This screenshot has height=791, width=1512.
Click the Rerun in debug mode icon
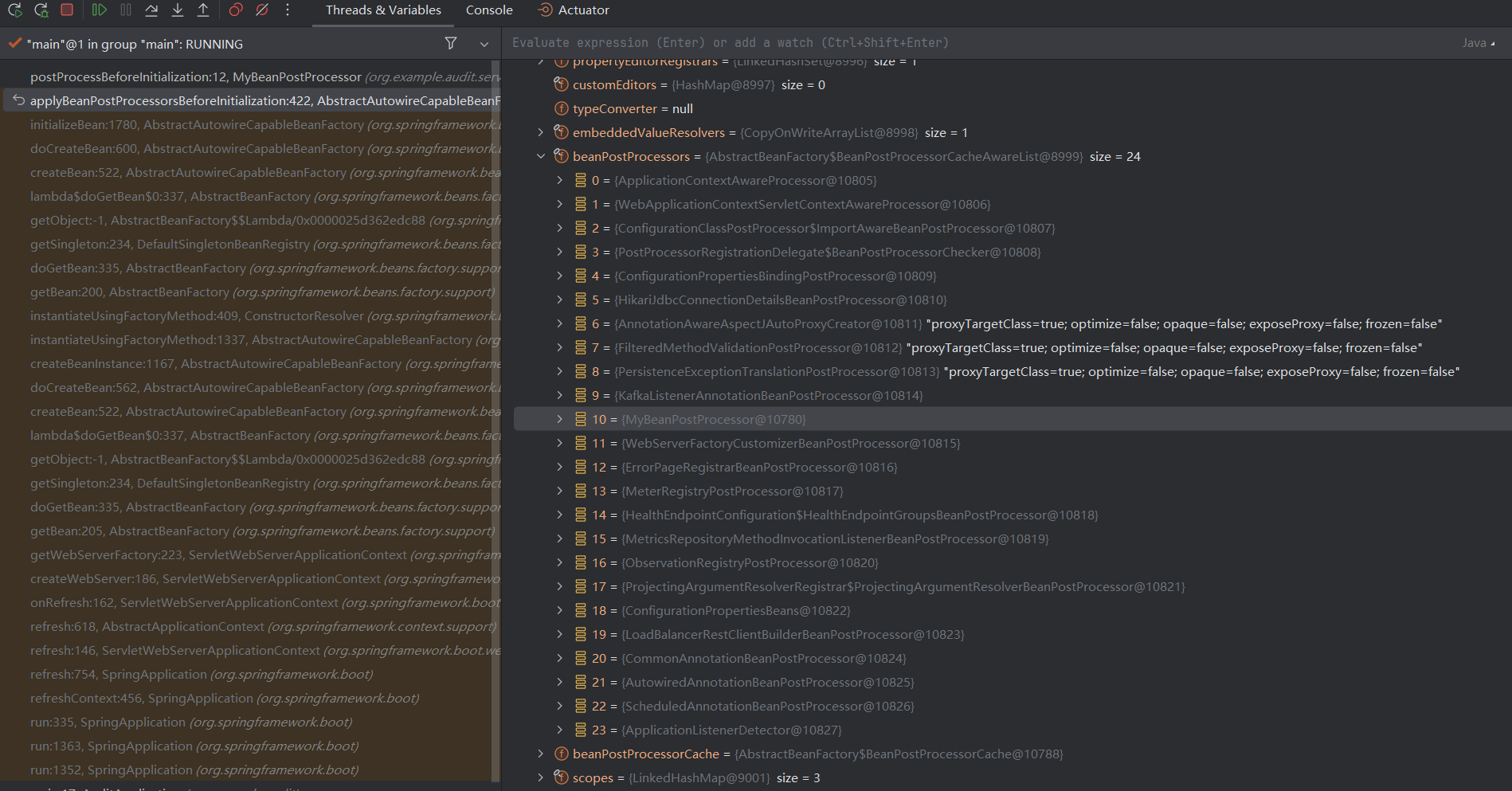[41, 10]
